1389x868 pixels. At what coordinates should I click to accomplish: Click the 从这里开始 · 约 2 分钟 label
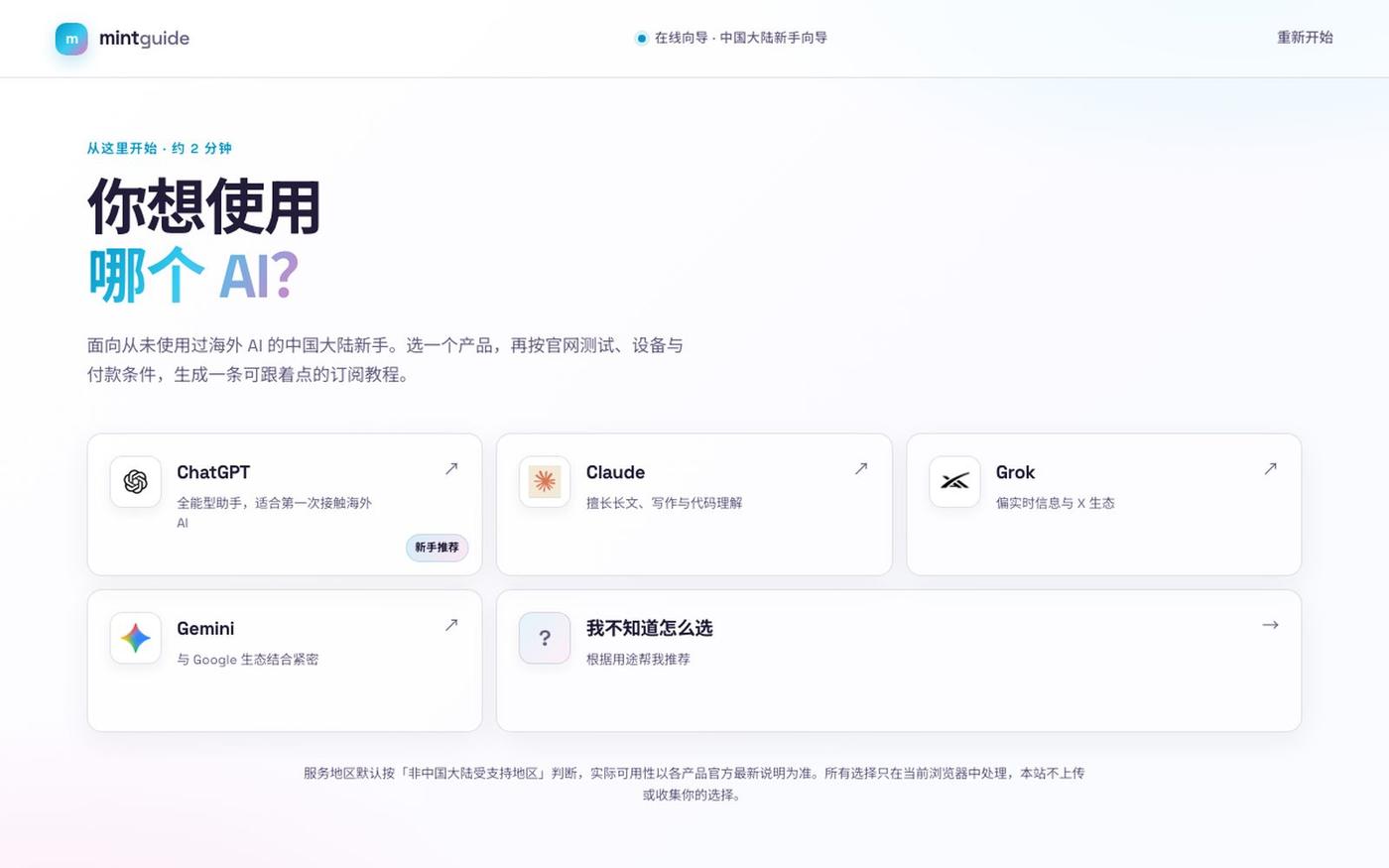(159, 148)
